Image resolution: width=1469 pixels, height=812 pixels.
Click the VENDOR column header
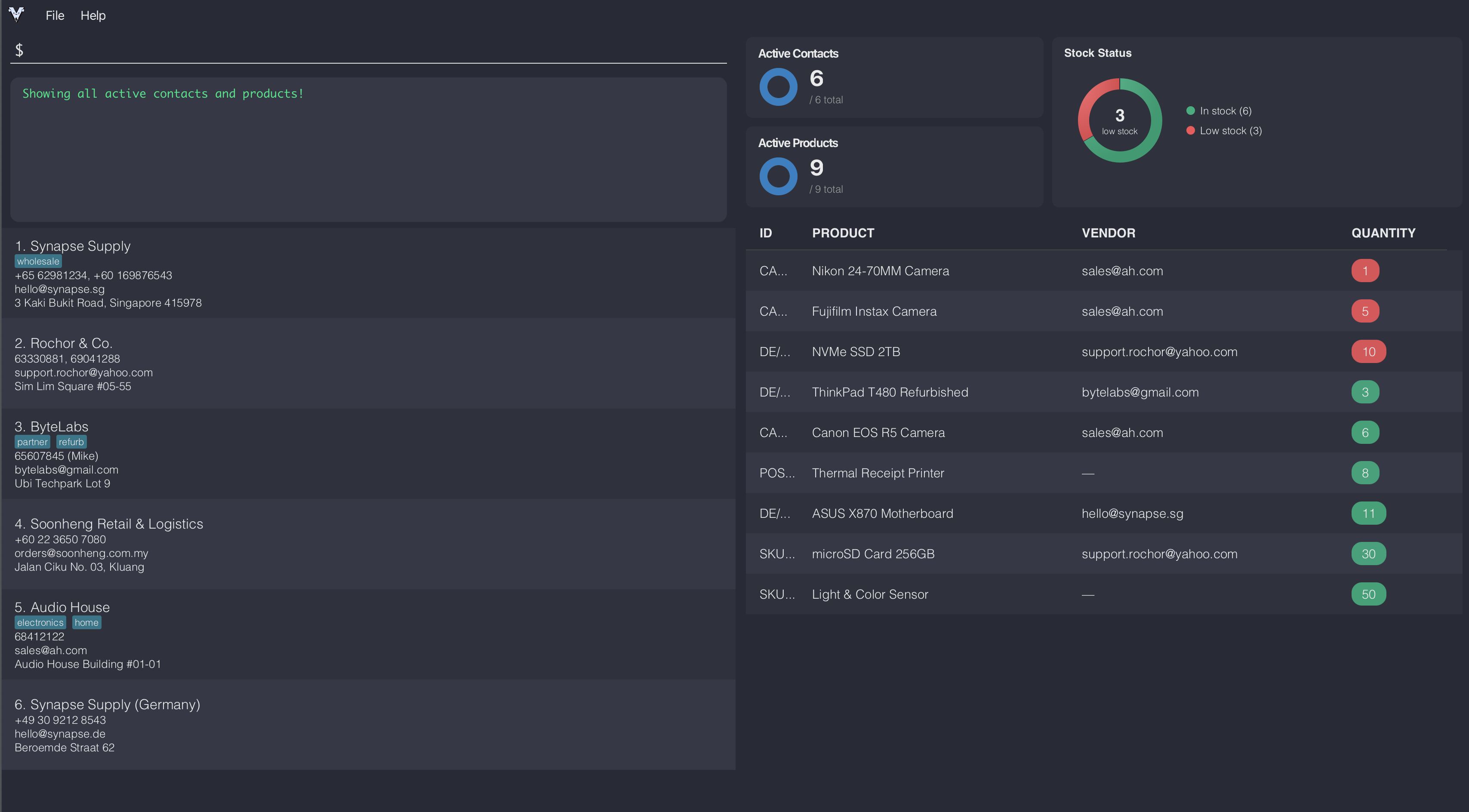pos(1108,233)
